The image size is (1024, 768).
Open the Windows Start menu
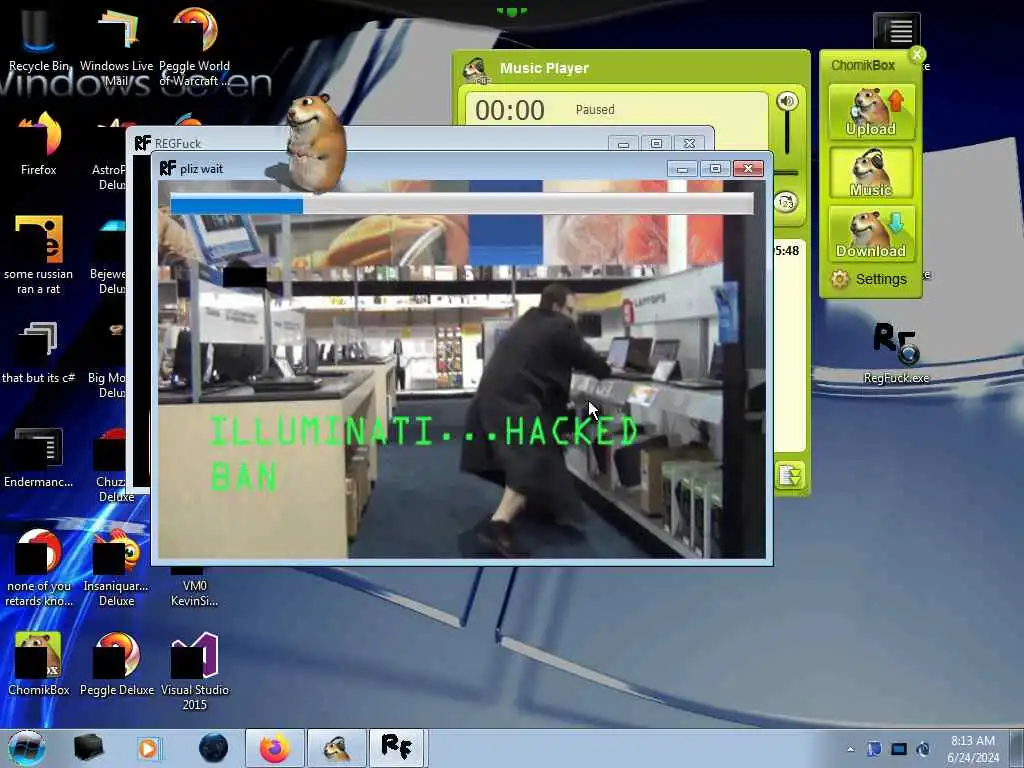[x=26, y=748]
